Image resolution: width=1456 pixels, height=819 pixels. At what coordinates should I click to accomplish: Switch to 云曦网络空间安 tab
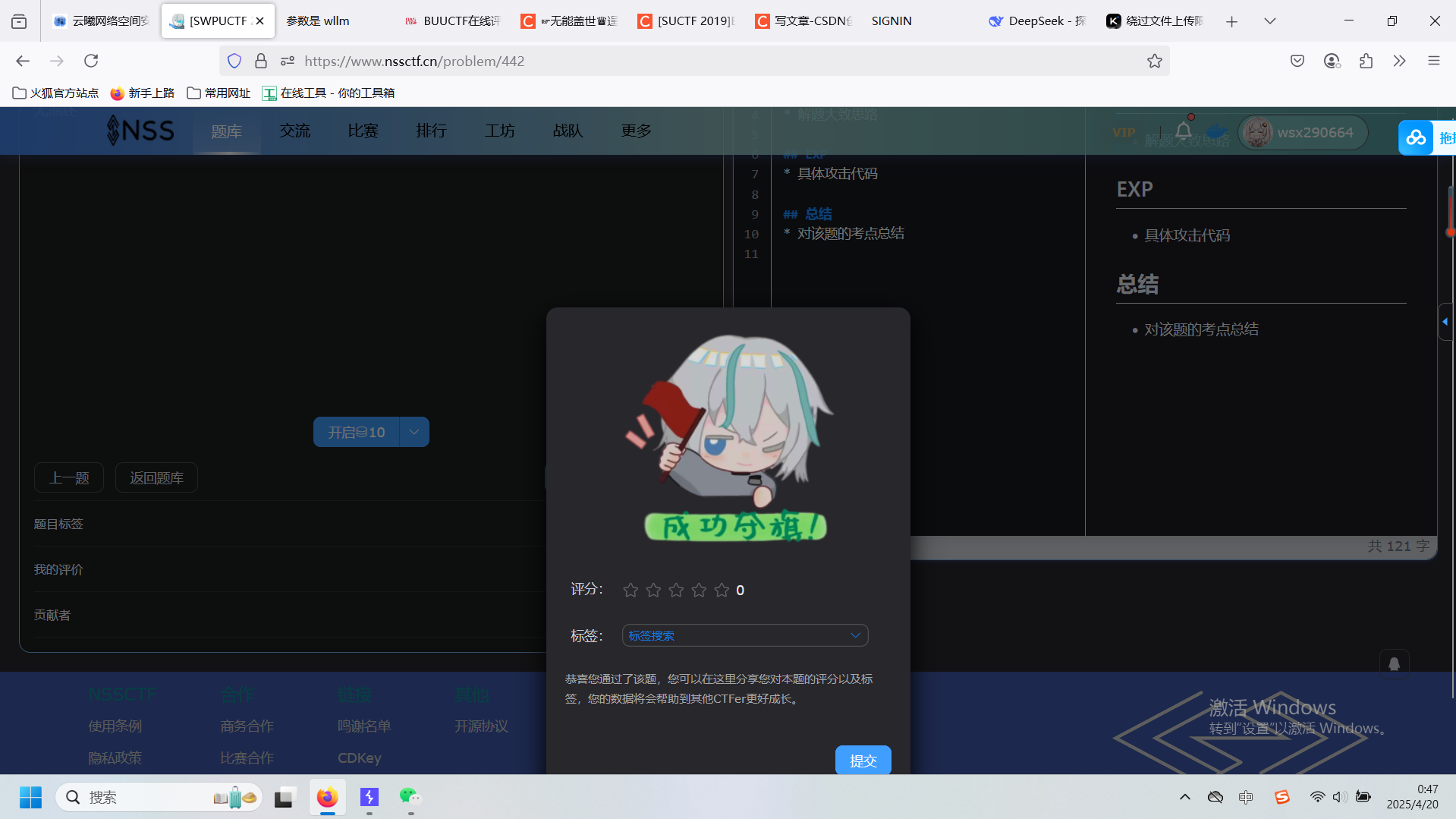pos(102,20)
